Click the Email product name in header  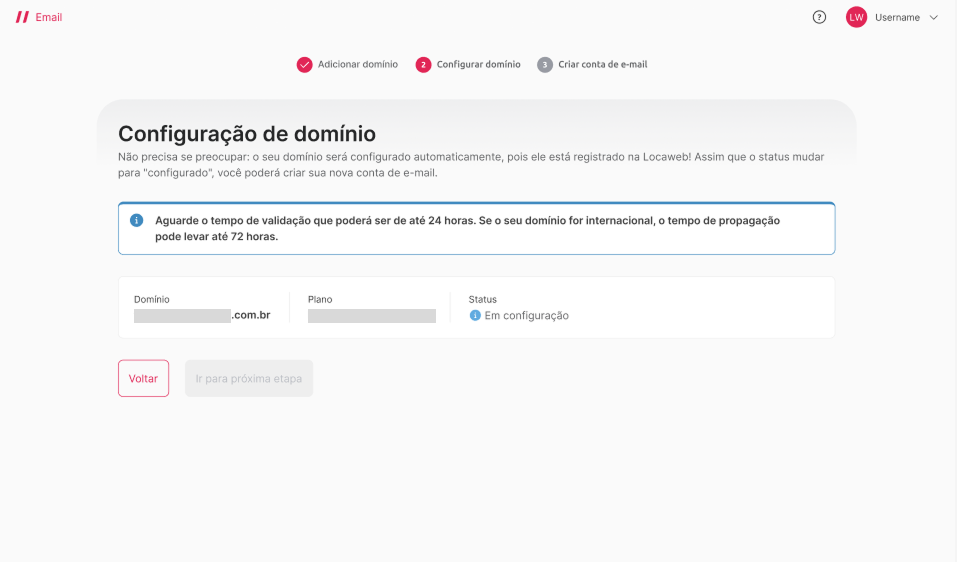coord(49,17)
